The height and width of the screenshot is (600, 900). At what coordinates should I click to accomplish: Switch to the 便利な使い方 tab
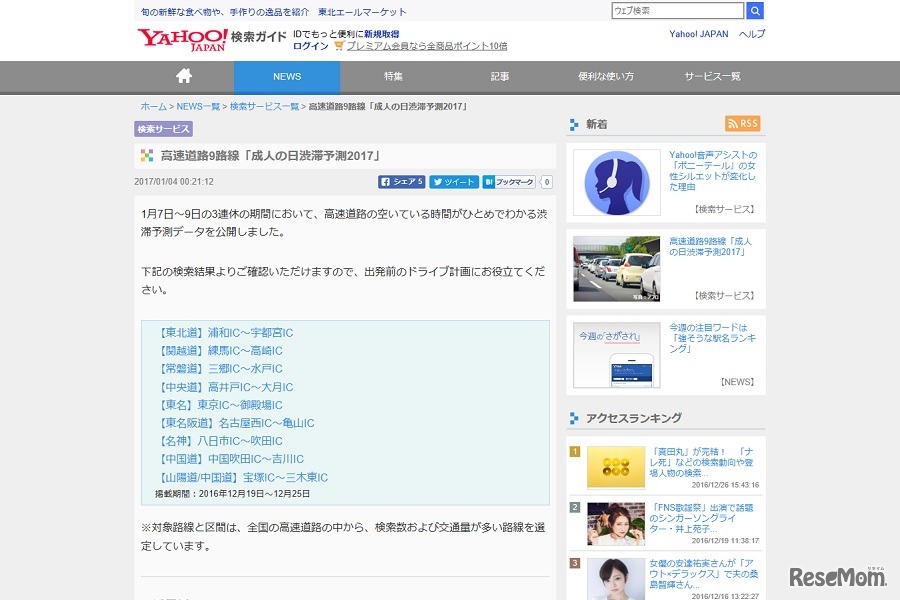[x=606, y=77]
